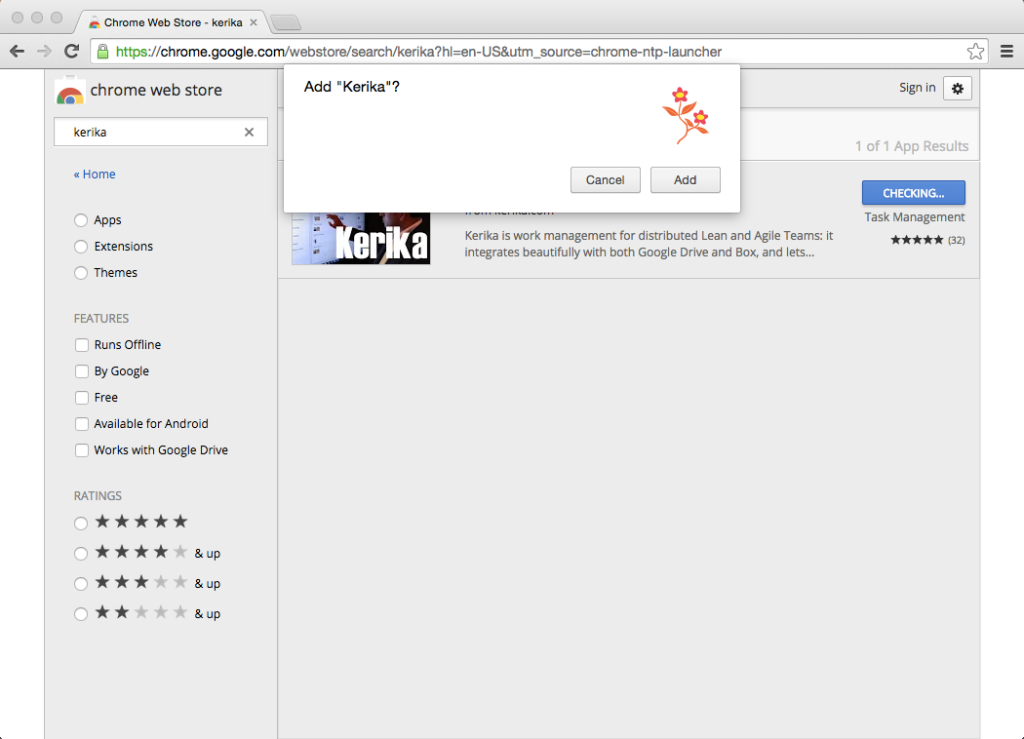1024x739 pixels.
Task: Select the Themes radio option
Action: pyautogui.click(x=81, y=273)
